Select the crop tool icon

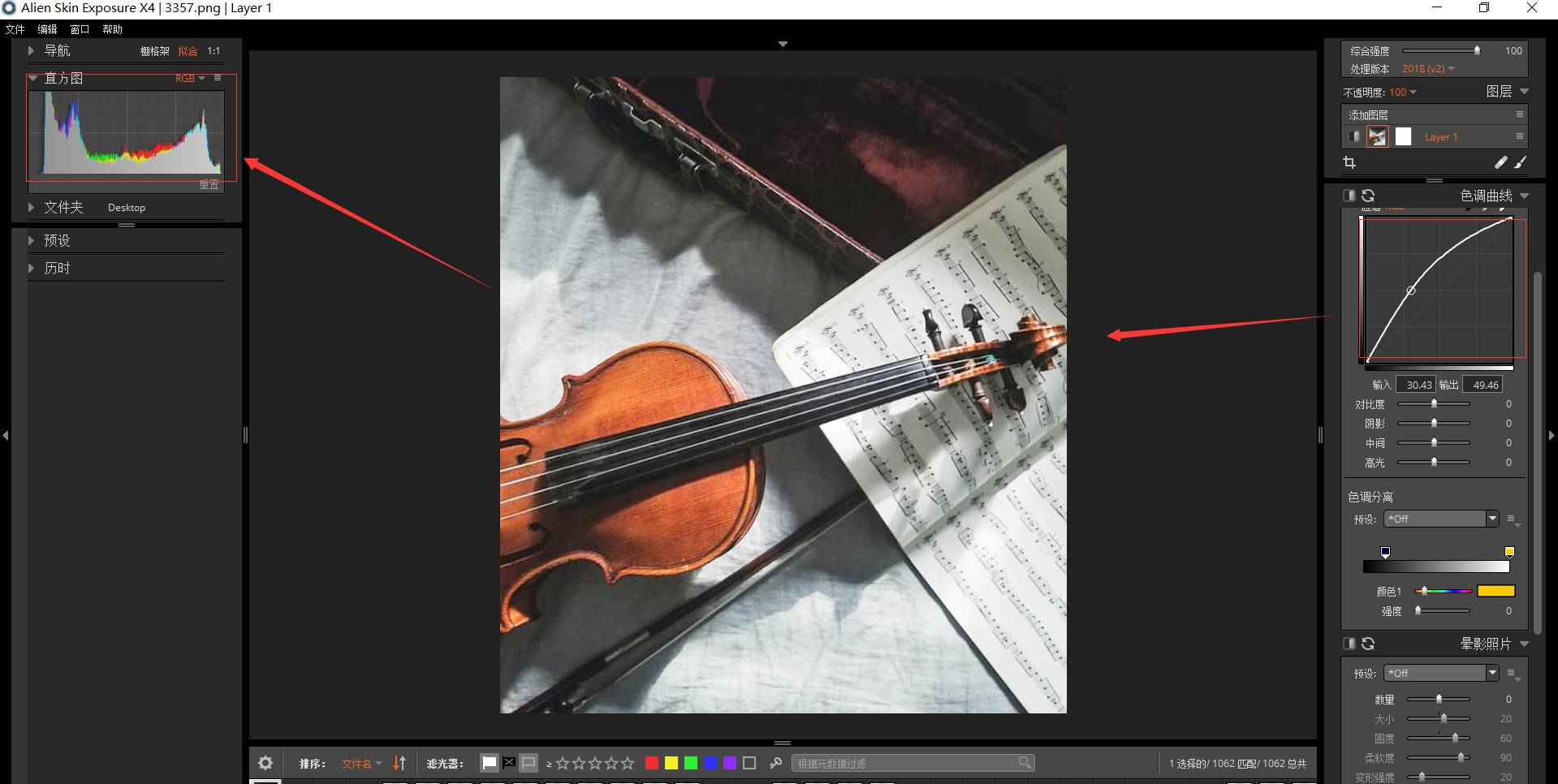tap(1349, 162)
